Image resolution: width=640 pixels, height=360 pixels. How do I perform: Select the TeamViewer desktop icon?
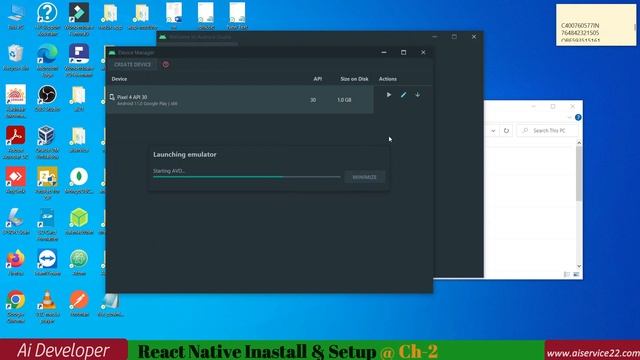(x=47, y=262)
